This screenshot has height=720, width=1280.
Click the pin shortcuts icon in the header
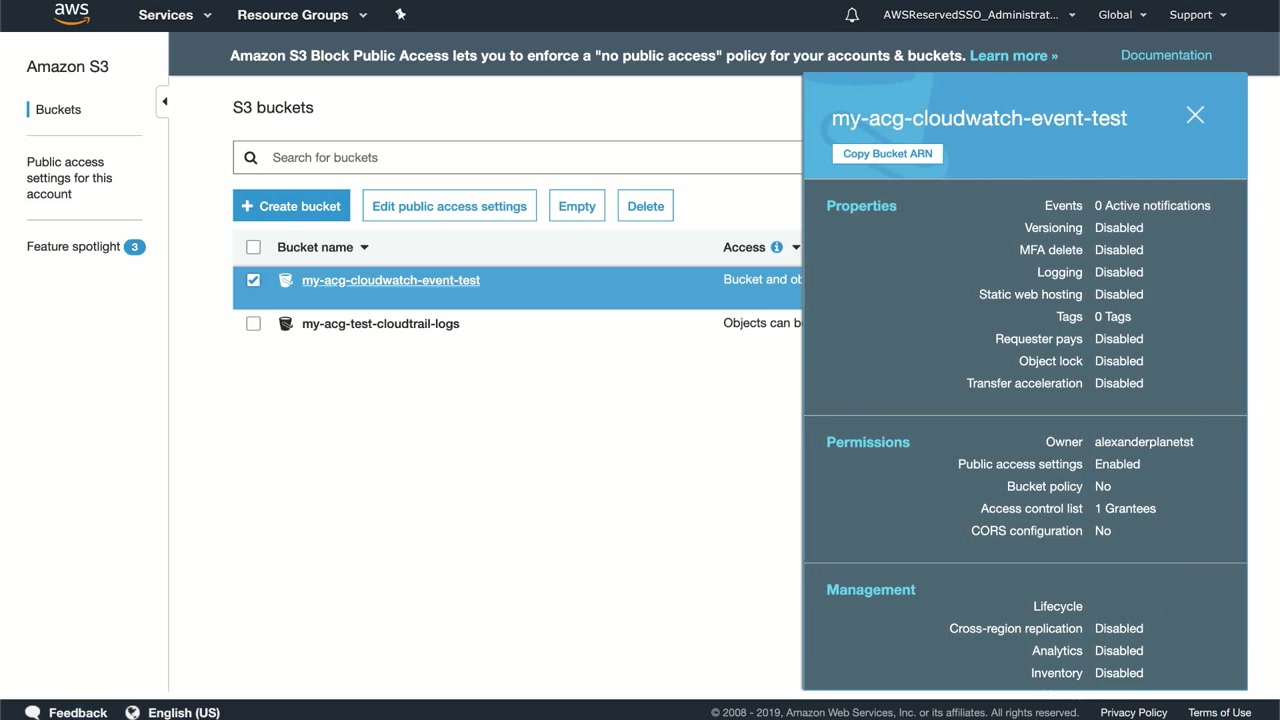pyautogui.click(x=400, y=14)
